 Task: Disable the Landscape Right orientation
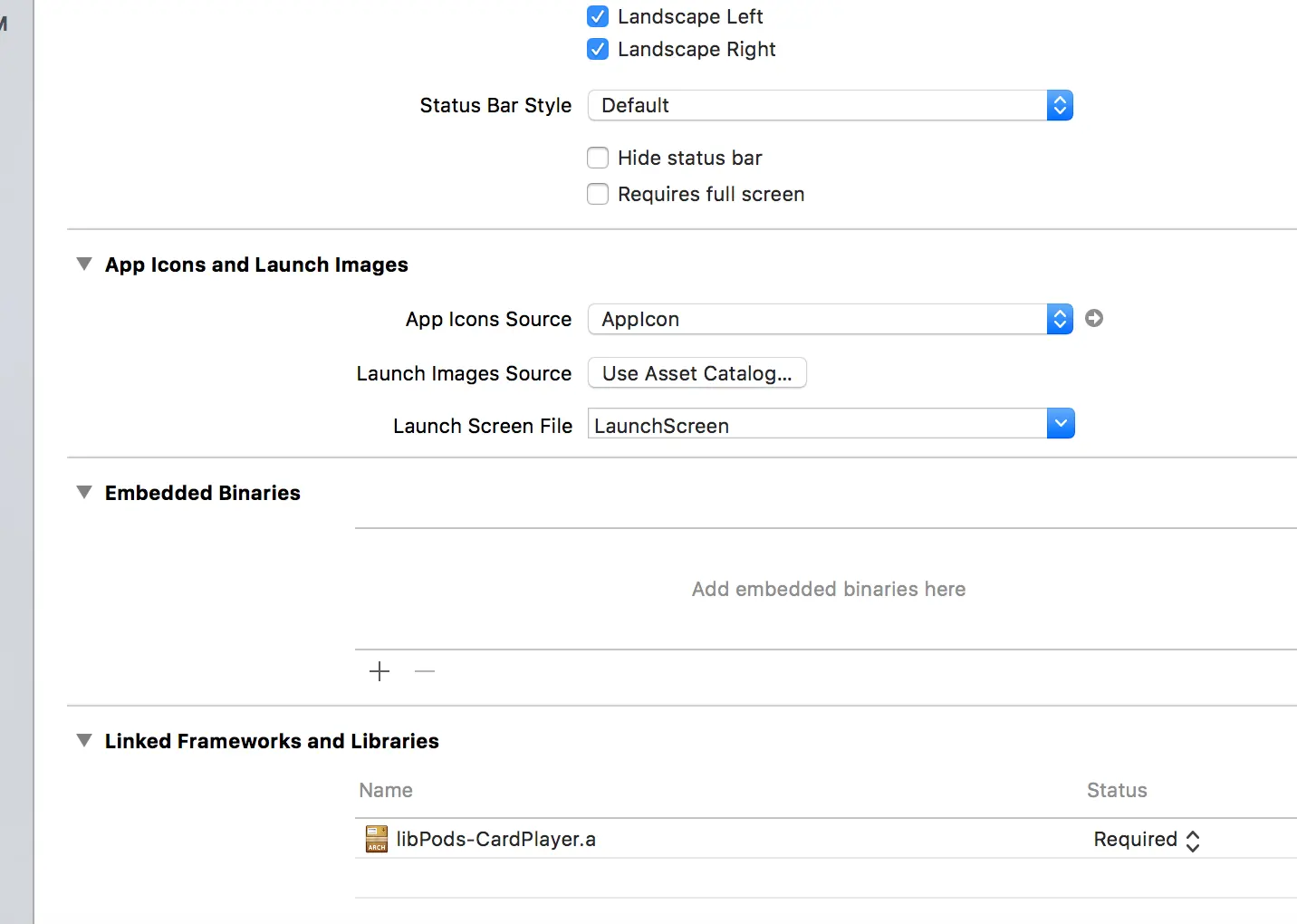click(x=598, y=49)
